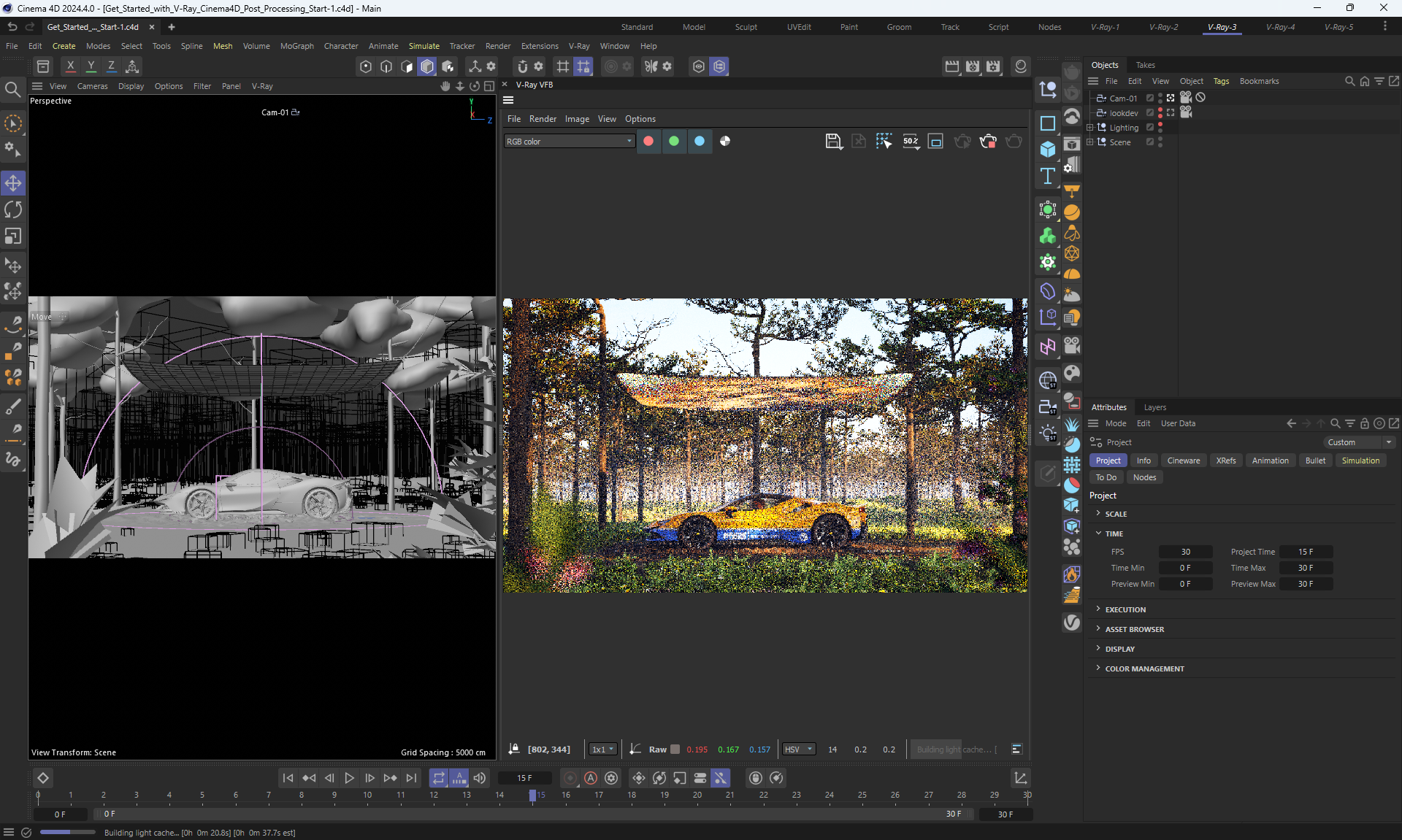
Task: Stop rendering with the red teapot icon
Action: click(988, 142)
